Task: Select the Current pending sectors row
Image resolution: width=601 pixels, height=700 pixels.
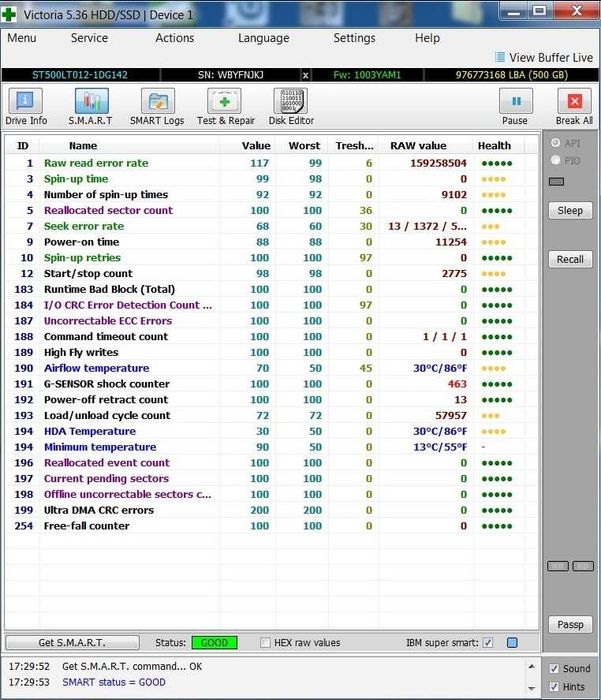Action: coord(271,479)
